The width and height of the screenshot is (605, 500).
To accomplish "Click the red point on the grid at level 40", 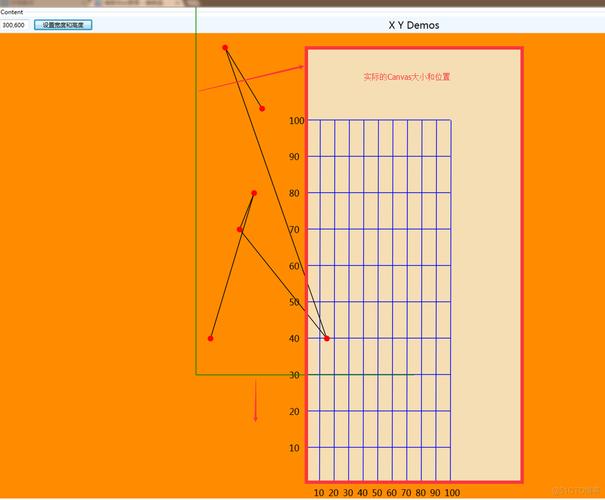I will (x=327, y=338).
